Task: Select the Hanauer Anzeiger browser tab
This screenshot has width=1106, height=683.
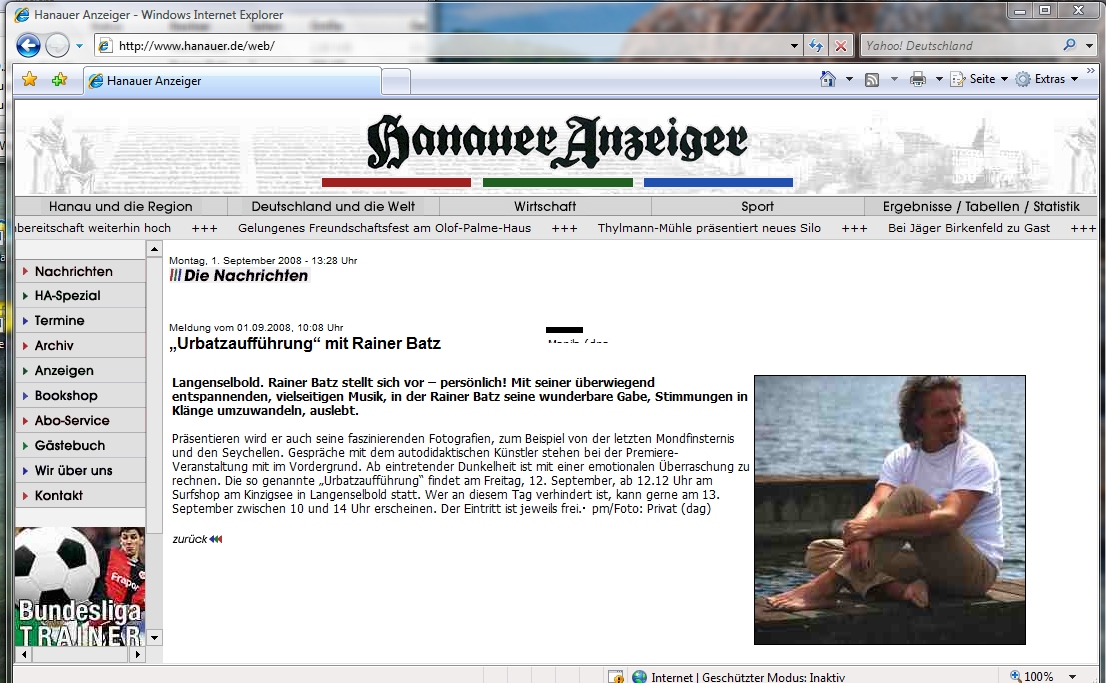Action: point(232,81)
